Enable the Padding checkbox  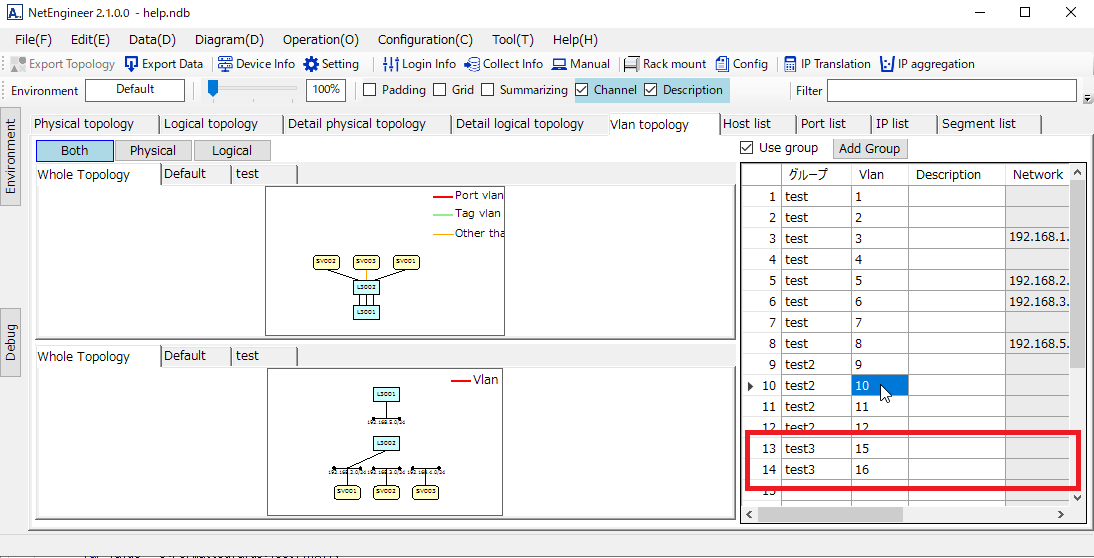coord(370,90)
